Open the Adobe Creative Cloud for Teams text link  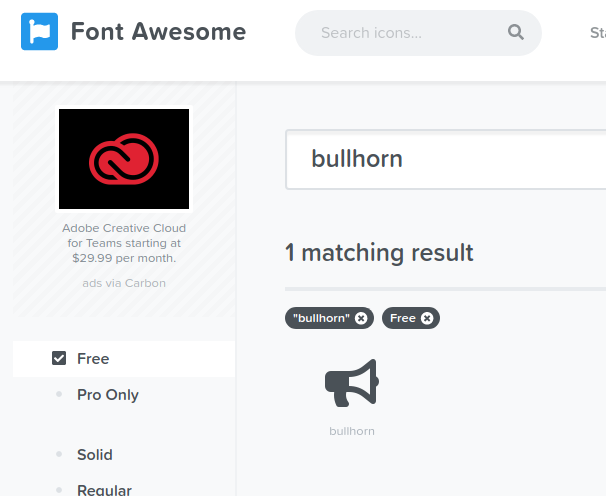124,243
